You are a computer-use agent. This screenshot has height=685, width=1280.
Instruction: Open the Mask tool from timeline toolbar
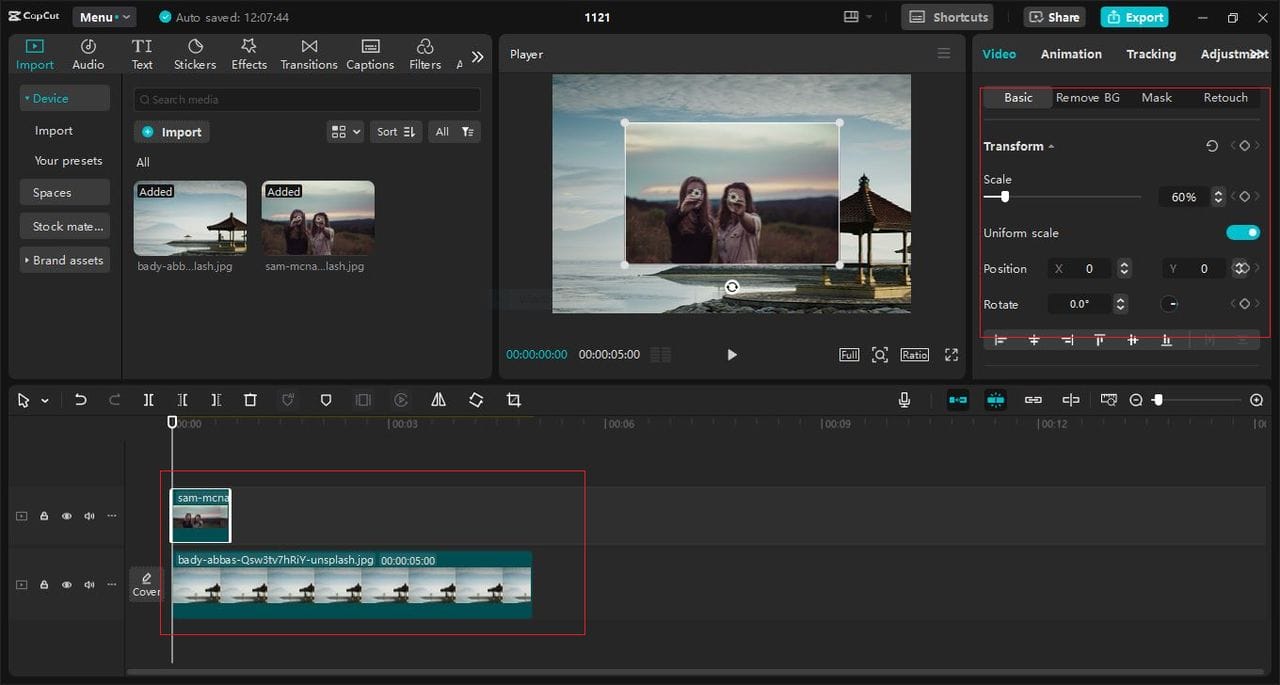[x=326, y=400]
